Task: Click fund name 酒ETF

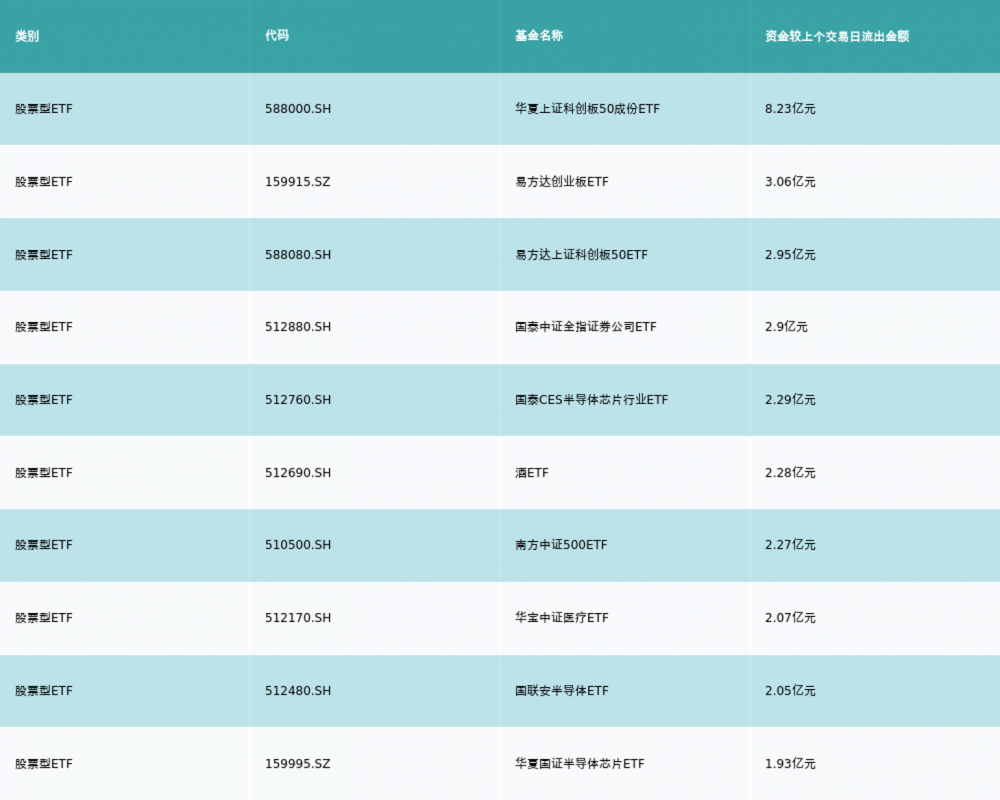Action: (x=532, y=473)
